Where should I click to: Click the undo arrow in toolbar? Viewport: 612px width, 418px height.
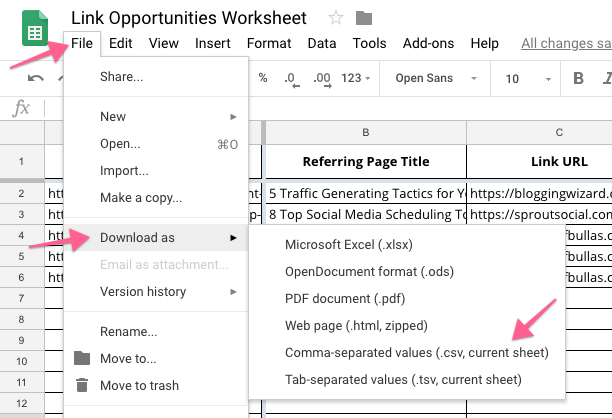[x=36, y=78]
